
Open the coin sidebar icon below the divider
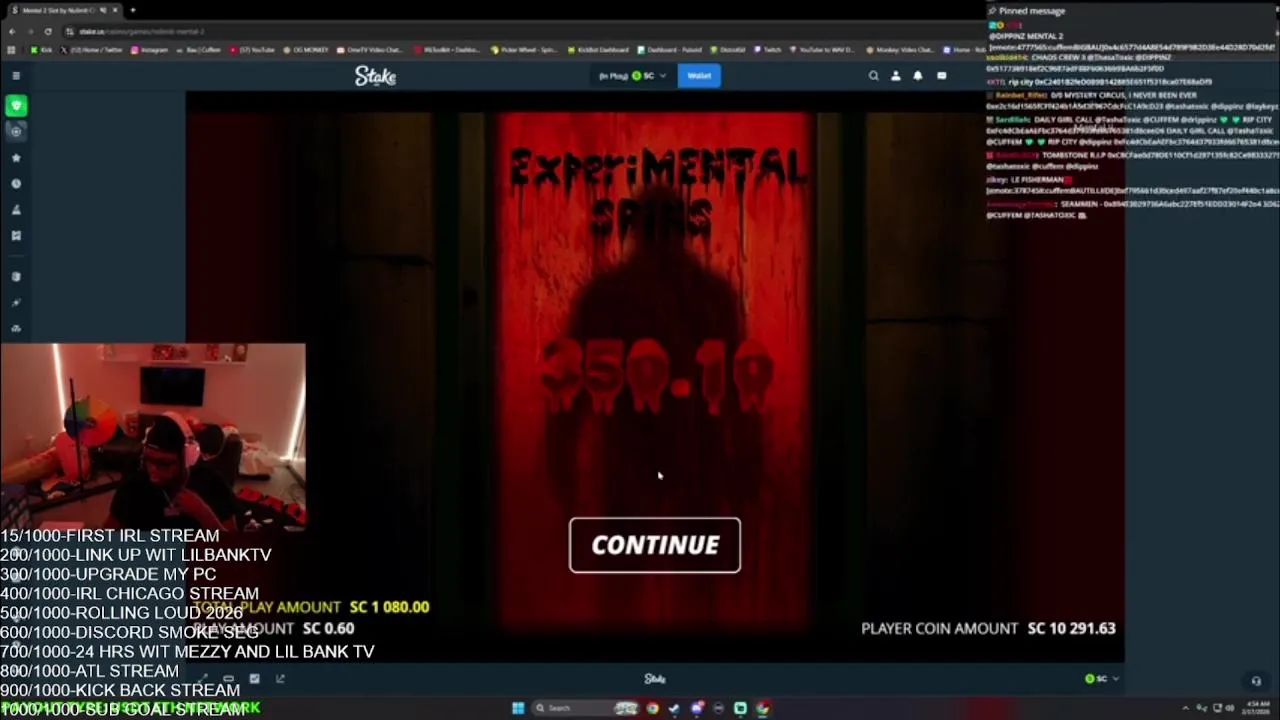click(16, 277)
